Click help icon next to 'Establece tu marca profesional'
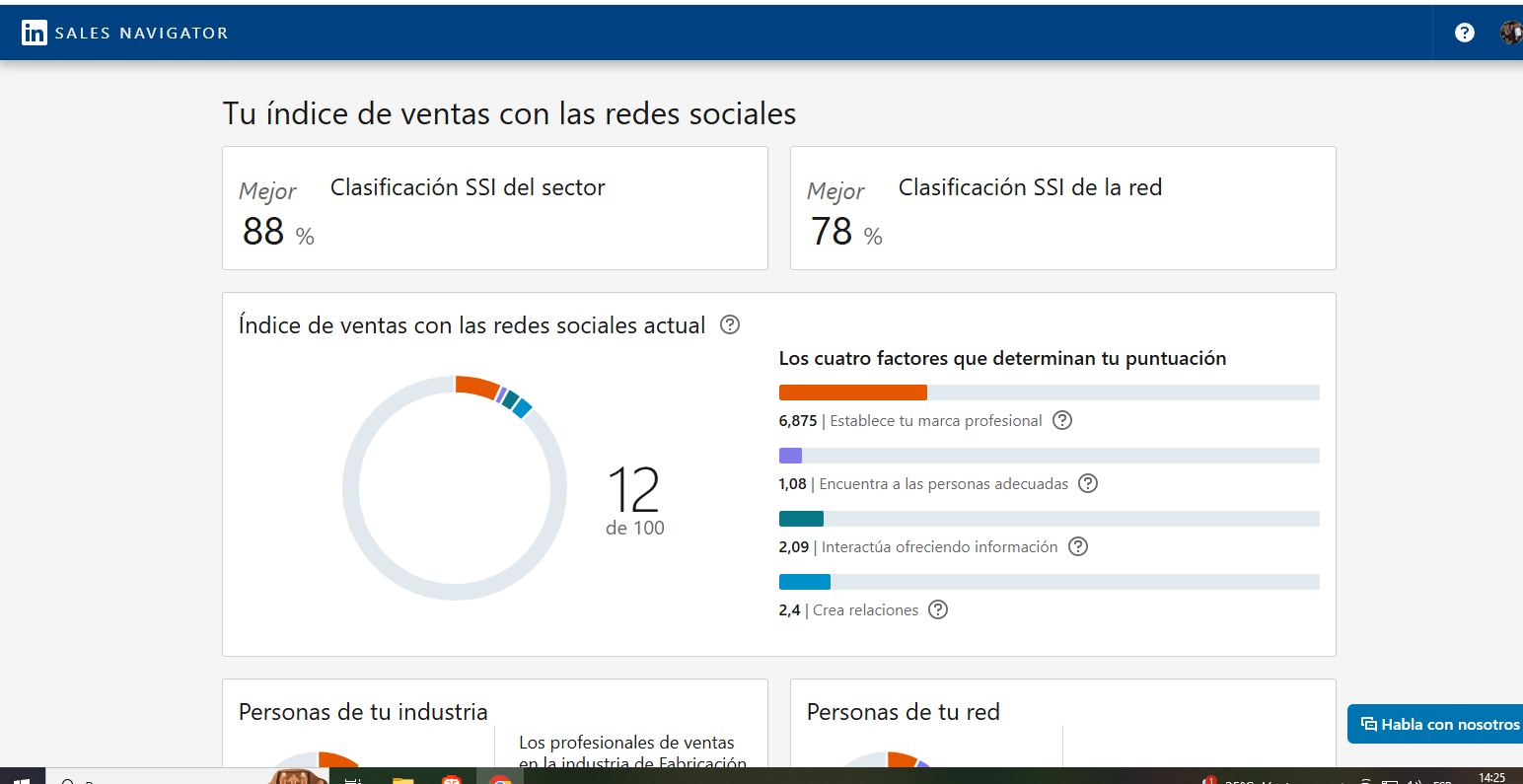Image resolution: width=1523 pixels, height=784 pixels. (x=1062, y=420)
